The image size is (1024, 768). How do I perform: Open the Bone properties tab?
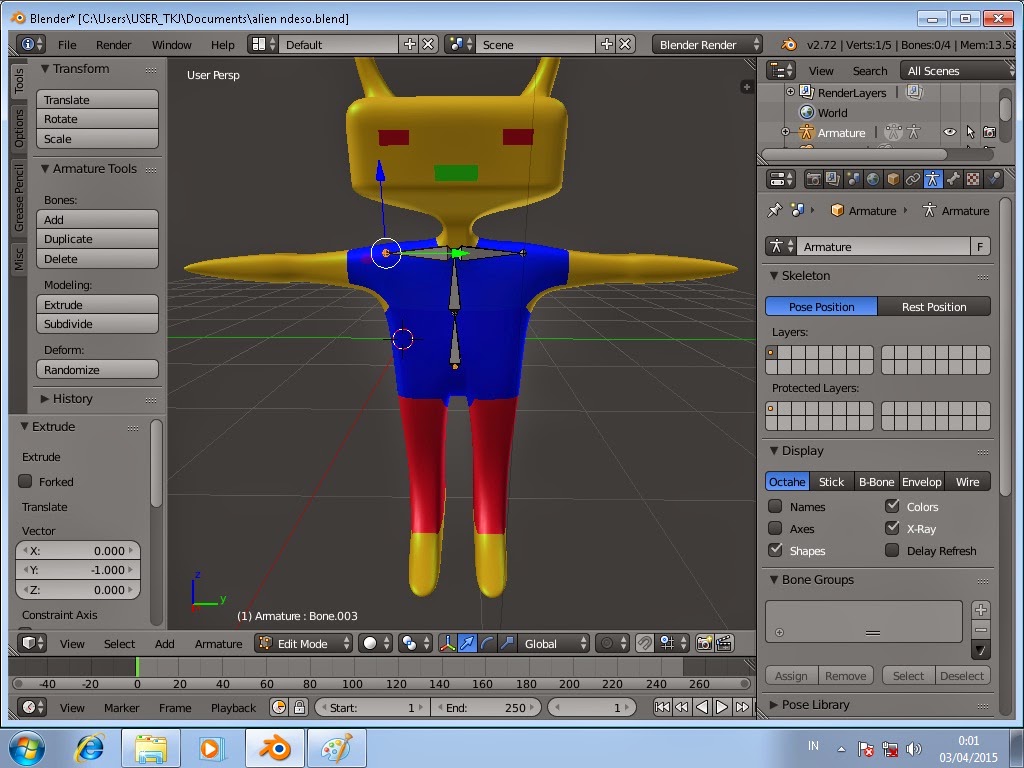953,179
